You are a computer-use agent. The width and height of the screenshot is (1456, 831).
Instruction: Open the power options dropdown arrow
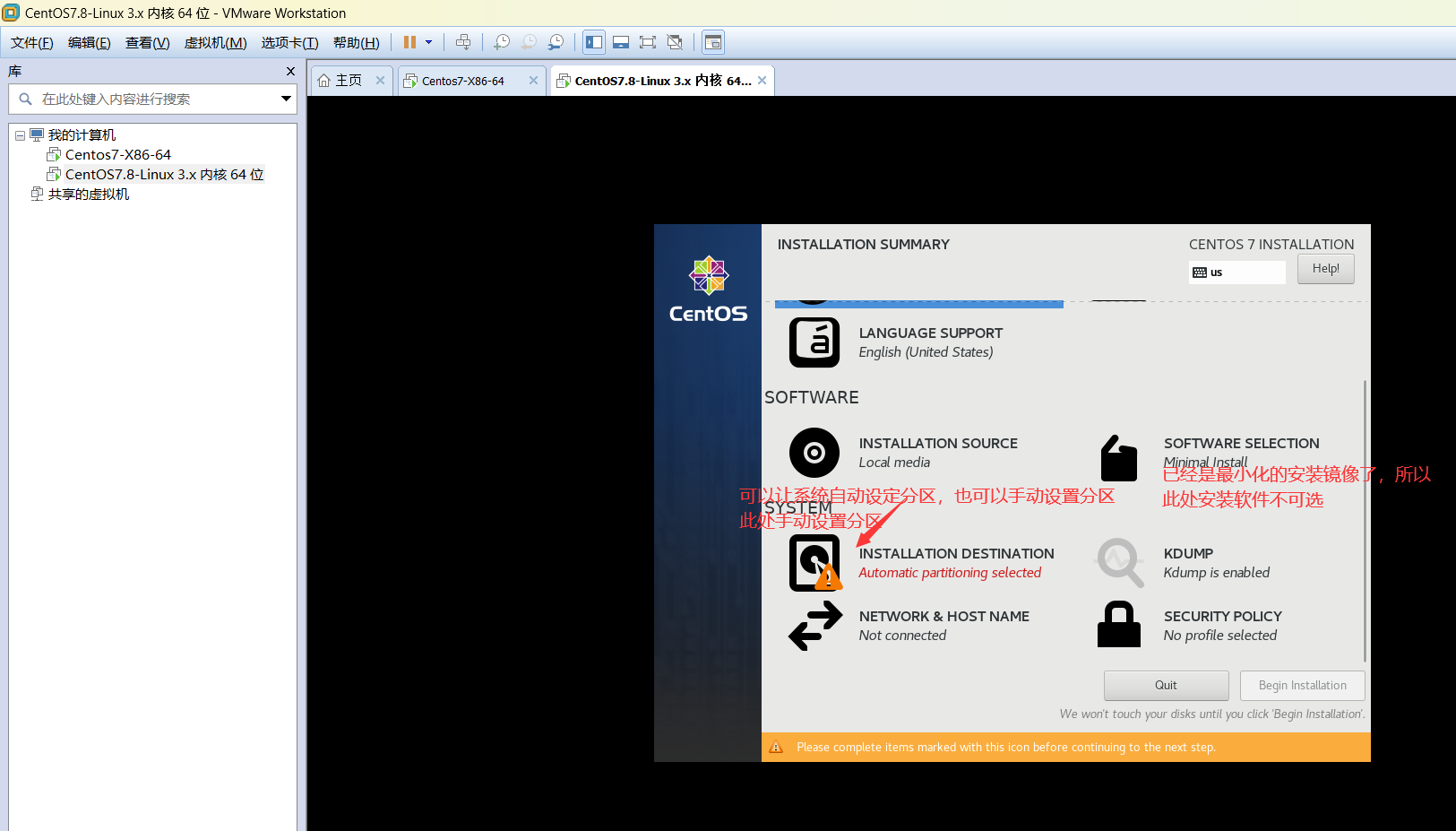(x=428, y=42)
